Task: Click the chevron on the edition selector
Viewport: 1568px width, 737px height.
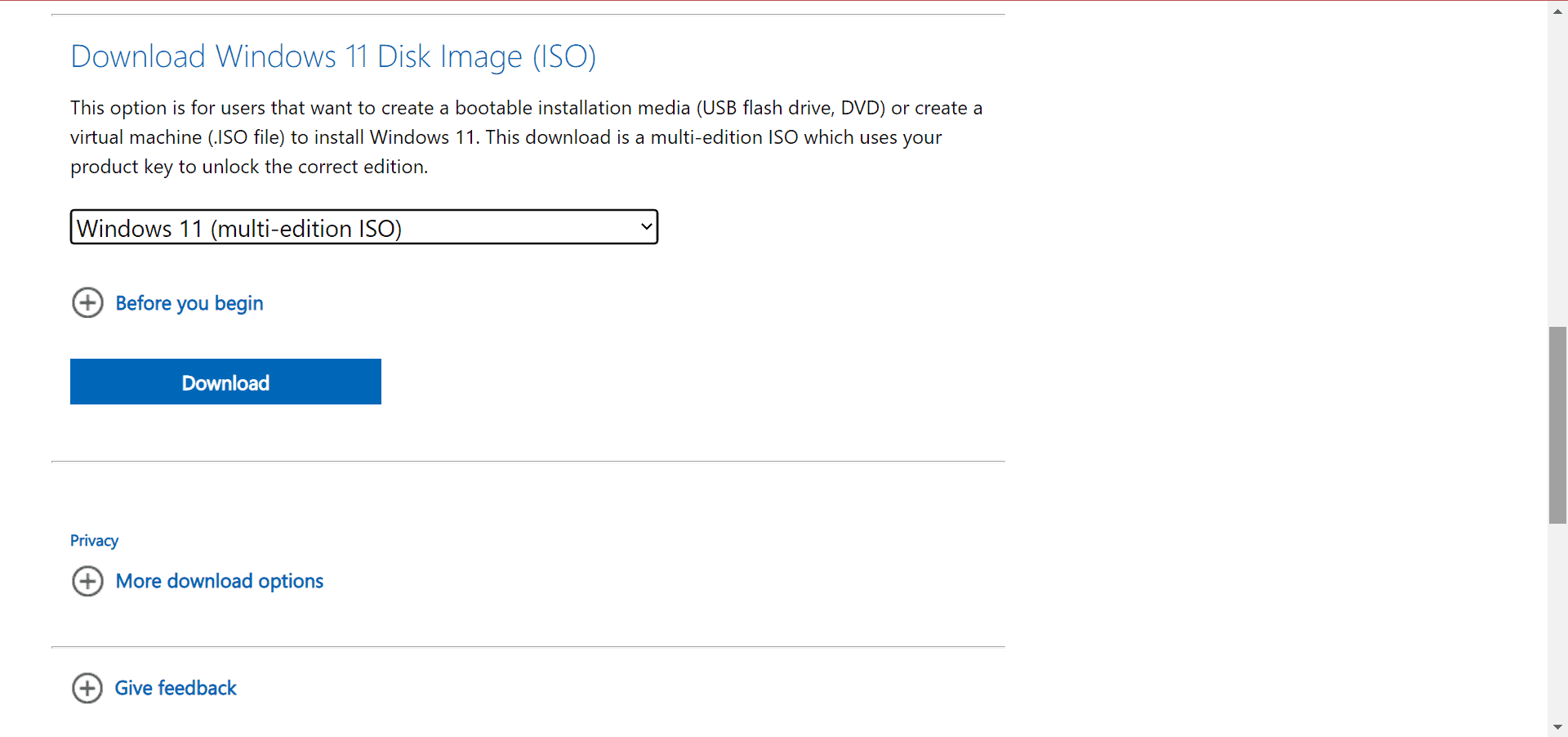Action: pos(646,226)
